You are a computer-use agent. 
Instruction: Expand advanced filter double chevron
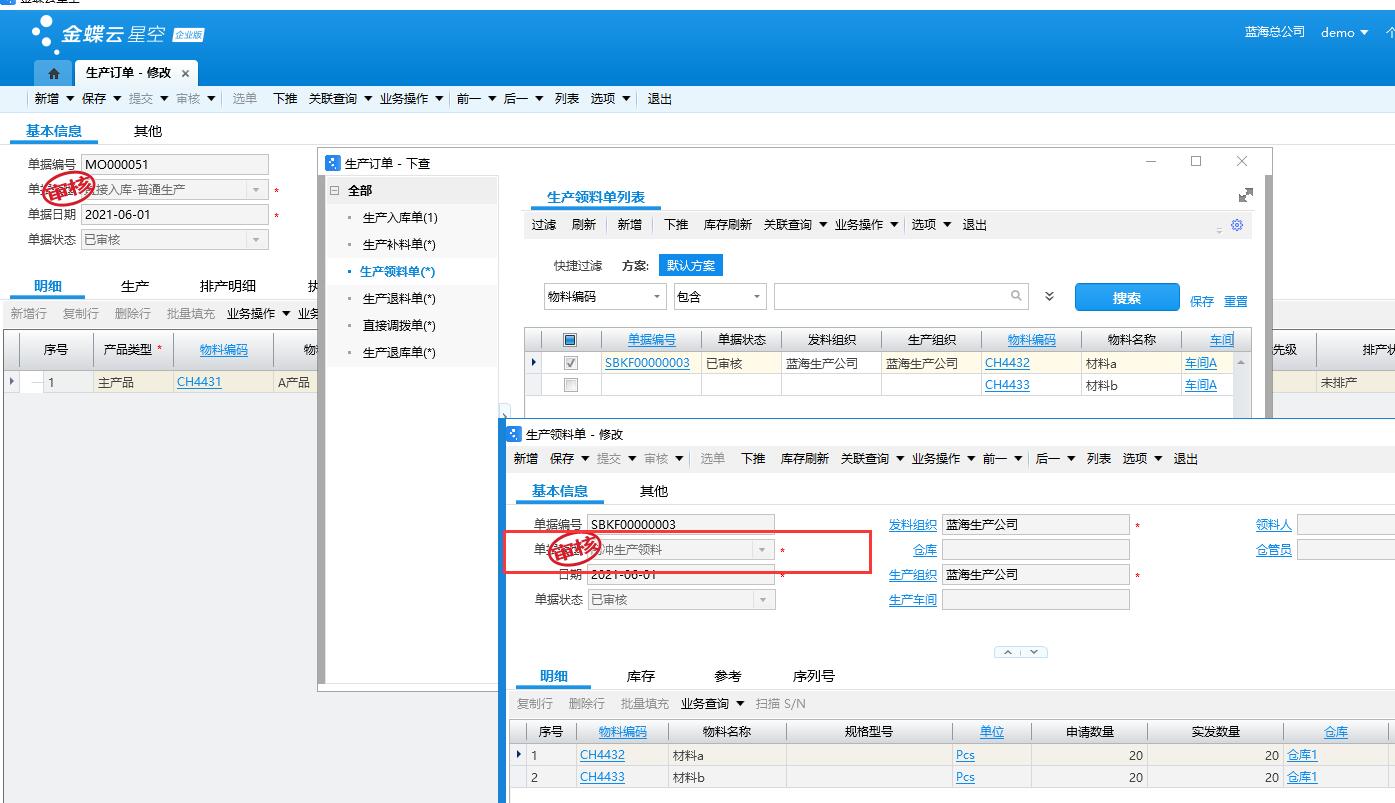pyautogui.click(x=1049, y=297)
